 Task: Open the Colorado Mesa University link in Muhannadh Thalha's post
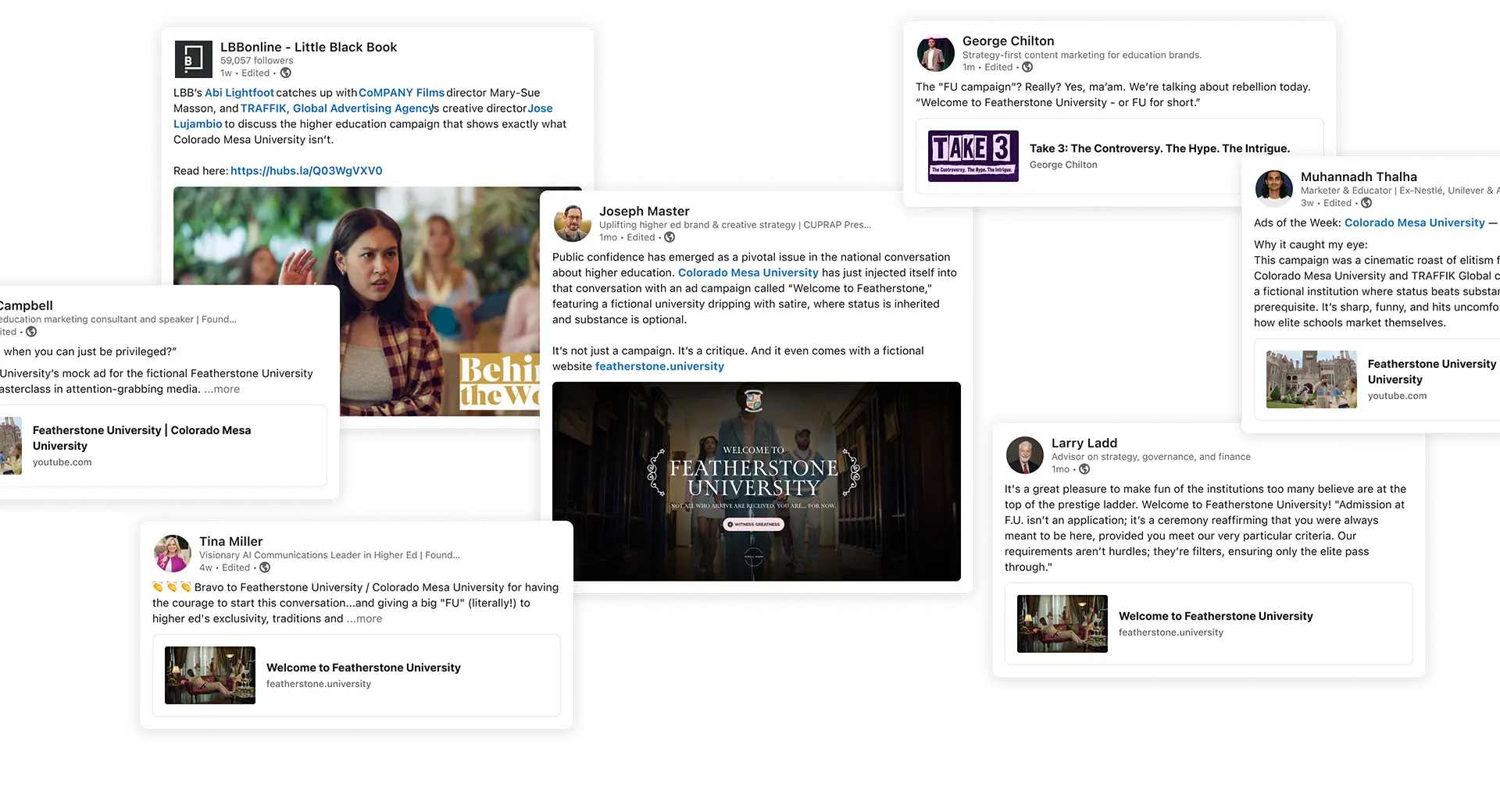(x=1415, y=223)
